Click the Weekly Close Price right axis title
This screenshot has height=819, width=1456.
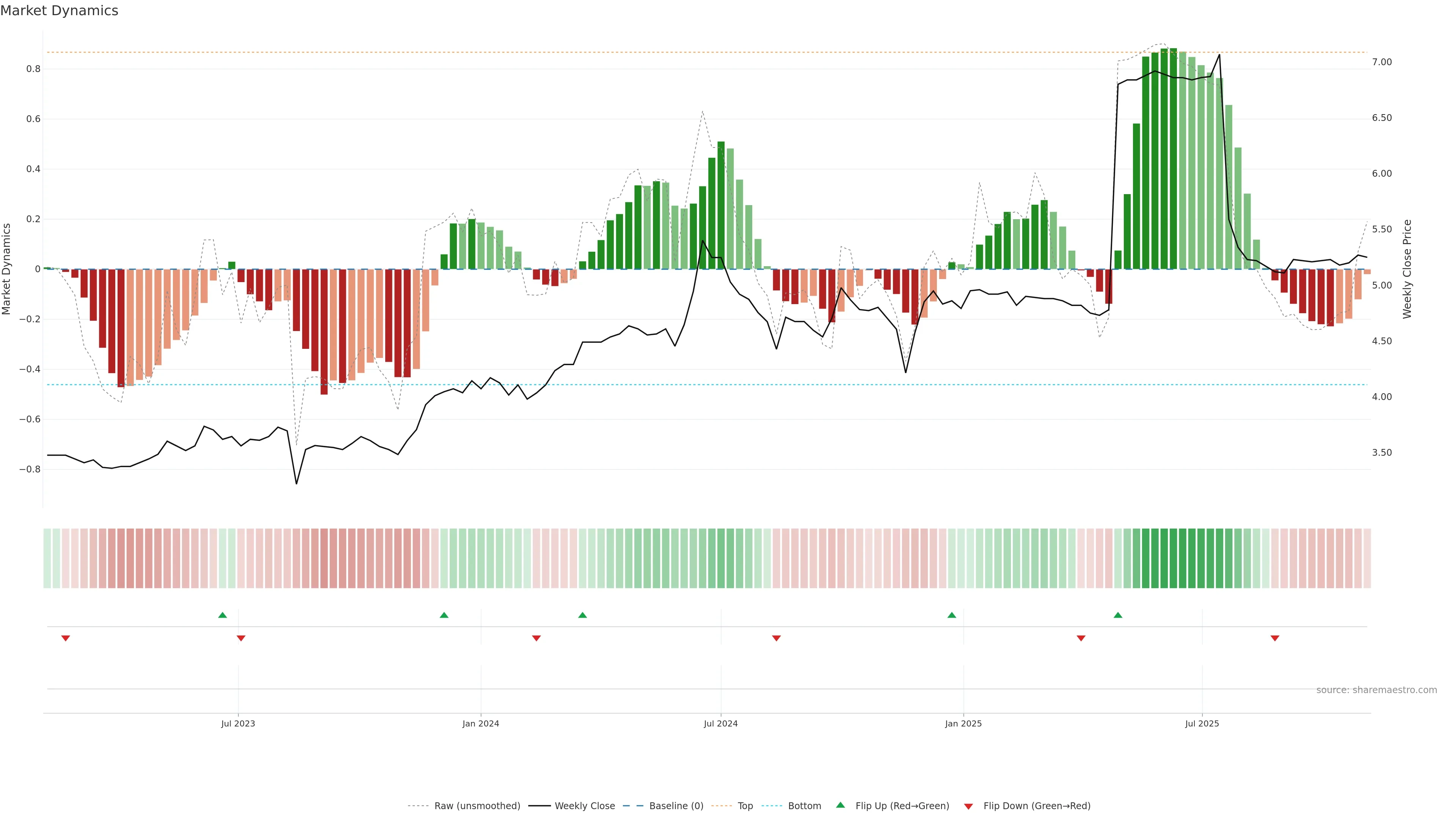(x=1407, y=269)
